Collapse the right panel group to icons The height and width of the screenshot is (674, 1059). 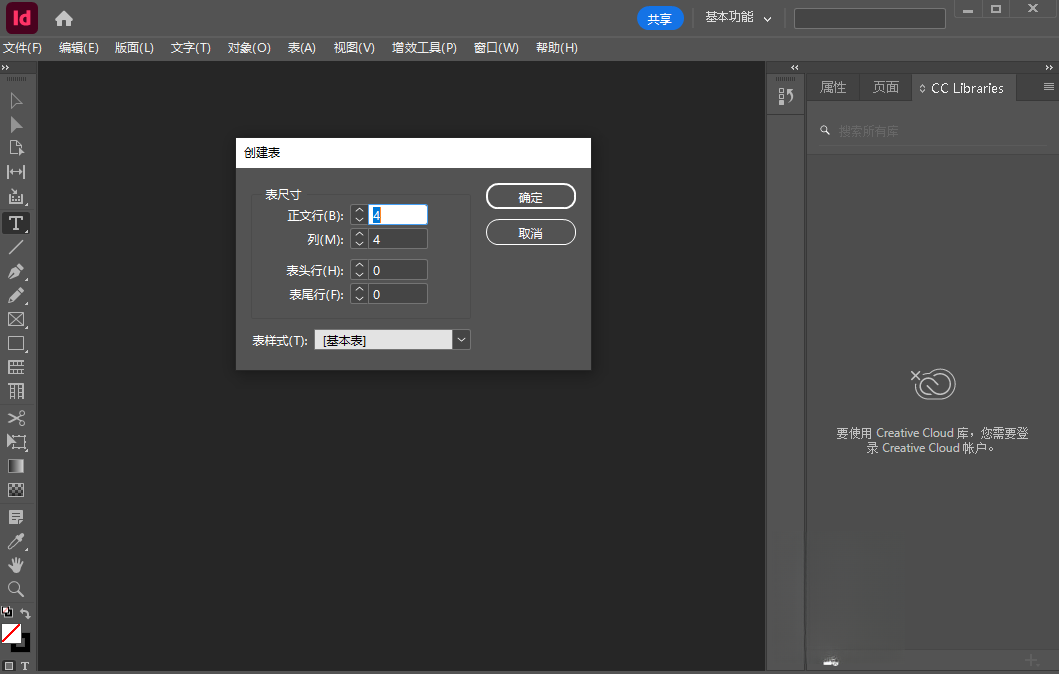(x=1049, y=68)
